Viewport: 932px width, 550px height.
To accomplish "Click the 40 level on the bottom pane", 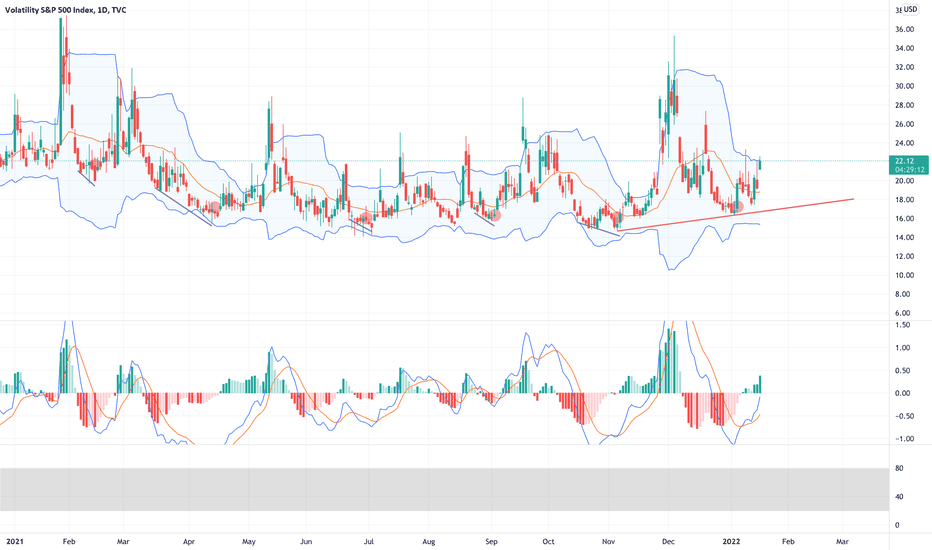I will (x=899, y=497).
